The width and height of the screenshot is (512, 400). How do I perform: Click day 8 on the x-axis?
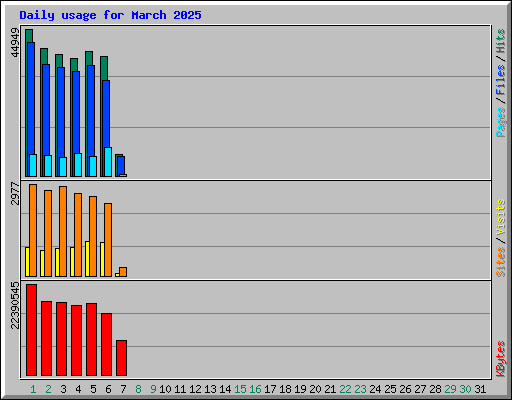(x=138, y=389)
